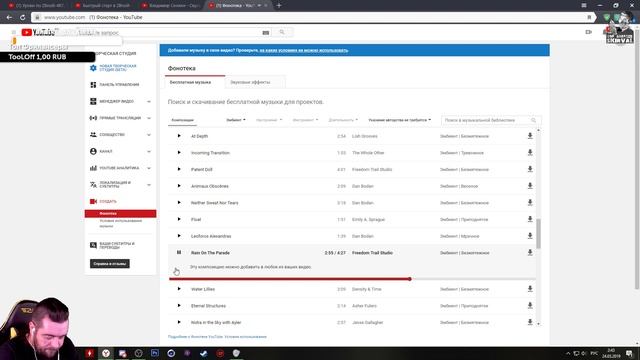Go back with the browser back arrow
Screen dimensions: 640x360
(x=9, y=17)
